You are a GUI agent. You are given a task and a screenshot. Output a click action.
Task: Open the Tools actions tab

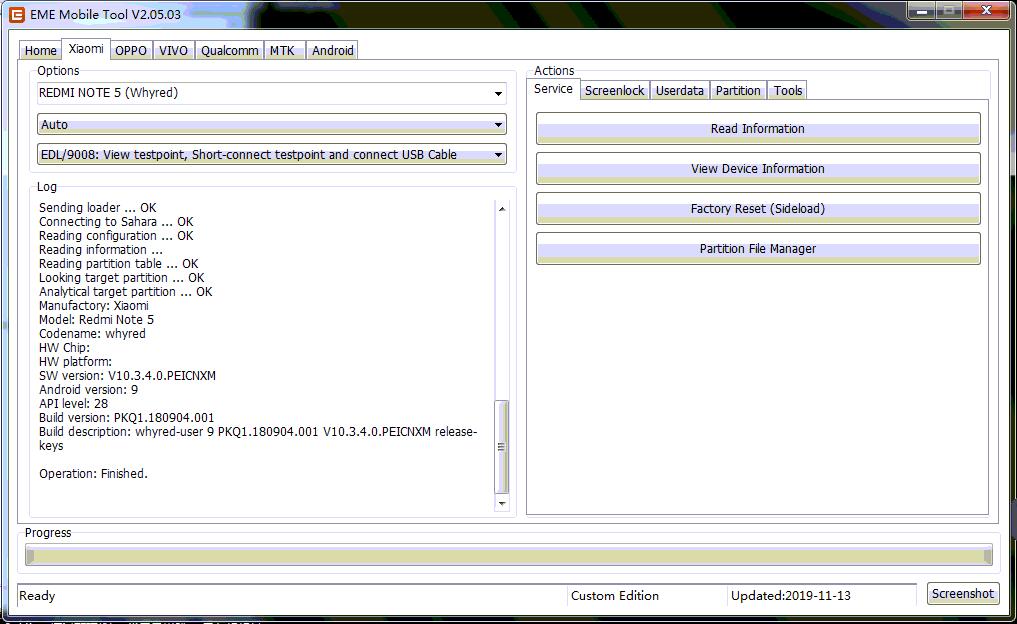pos(788,91)
